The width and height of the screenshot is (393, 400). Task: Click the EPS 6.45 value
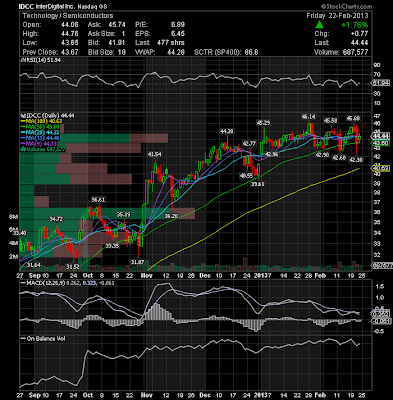(x=177, y=34)
